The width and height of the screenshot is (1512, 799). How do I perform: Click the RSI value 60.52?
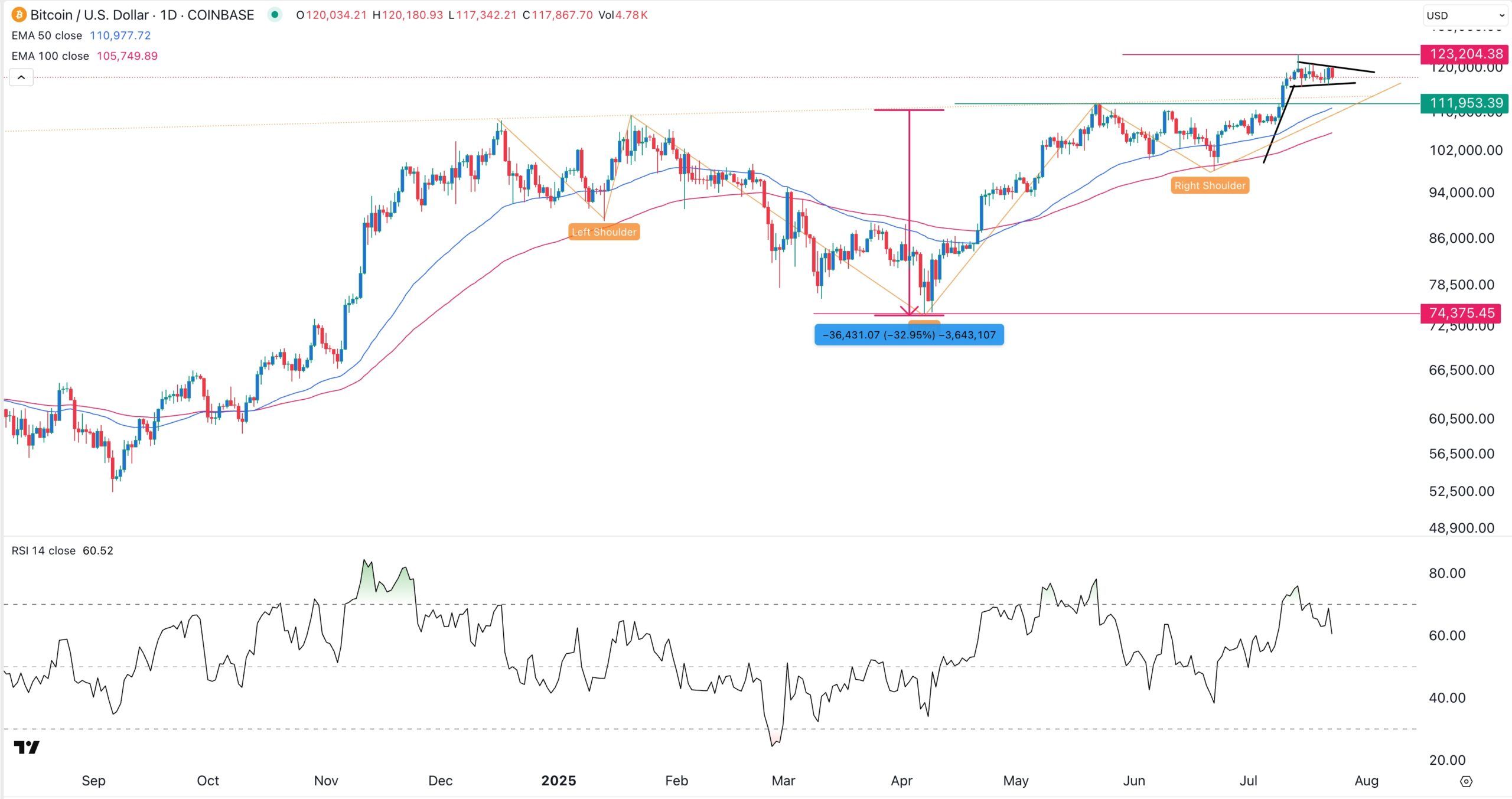(98, 550)
